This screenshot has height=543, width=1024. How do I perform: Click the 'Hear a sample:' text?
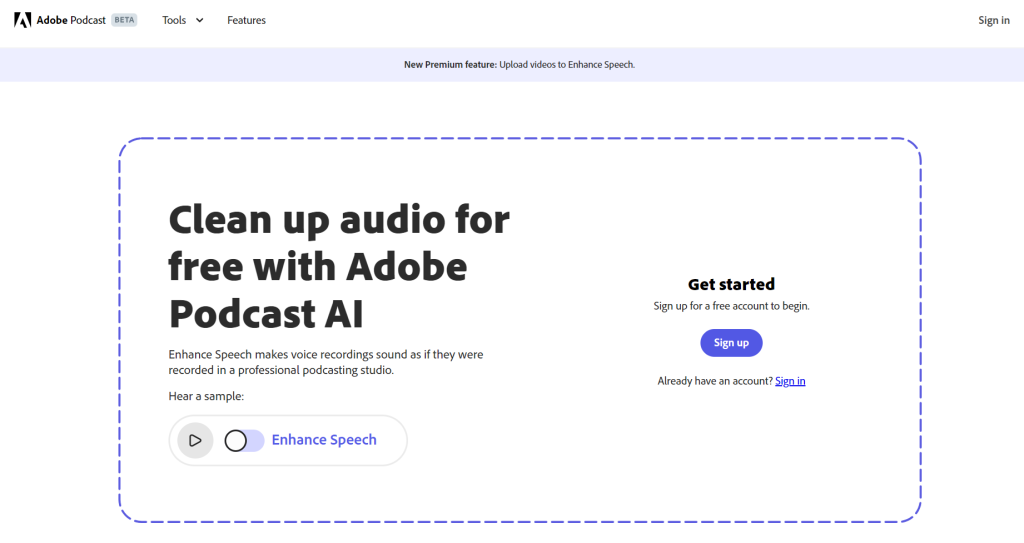click(206, 397)
